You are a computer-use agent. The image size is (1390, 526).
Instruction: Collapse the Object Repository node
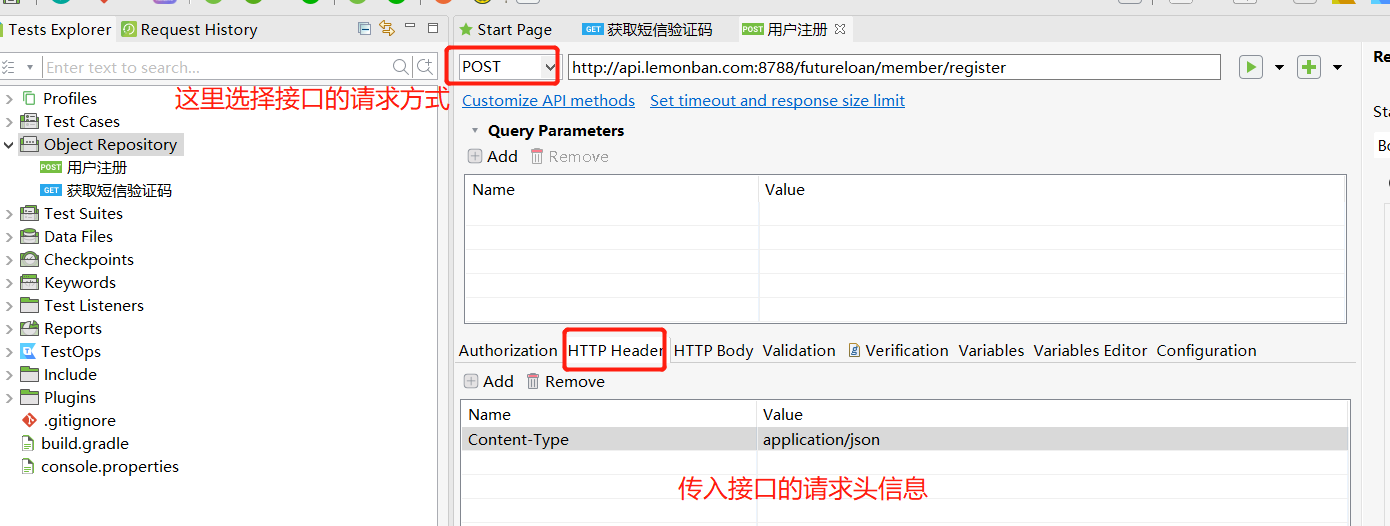click(9, 144)
